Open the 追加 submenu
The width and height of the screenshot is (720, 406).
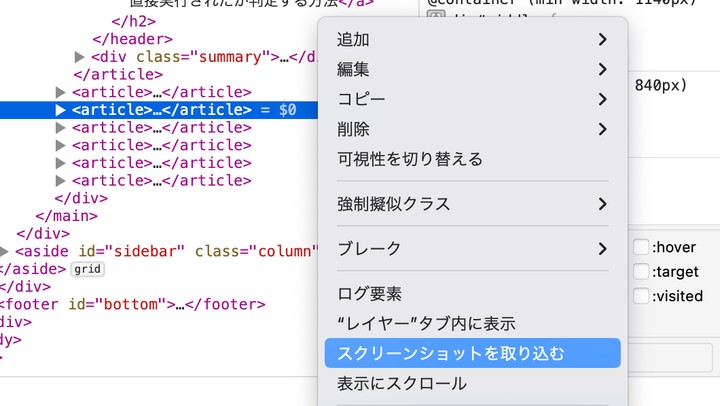pos(472,39)
